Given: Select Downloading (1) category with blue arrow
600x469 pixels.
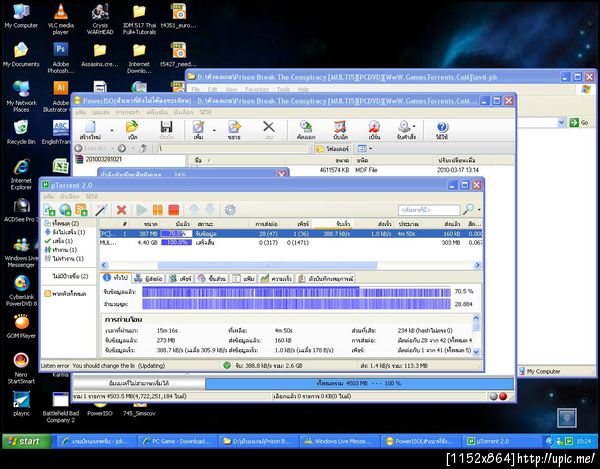Looking at the screenshot, I should [x=65, y=232].
